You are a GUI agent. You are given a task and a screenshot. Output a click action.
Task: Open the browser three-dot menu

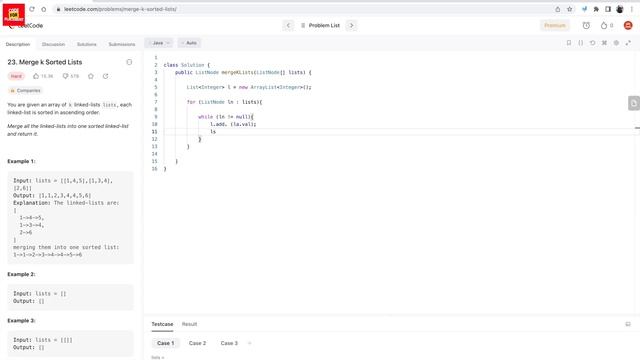coord(632,9)
